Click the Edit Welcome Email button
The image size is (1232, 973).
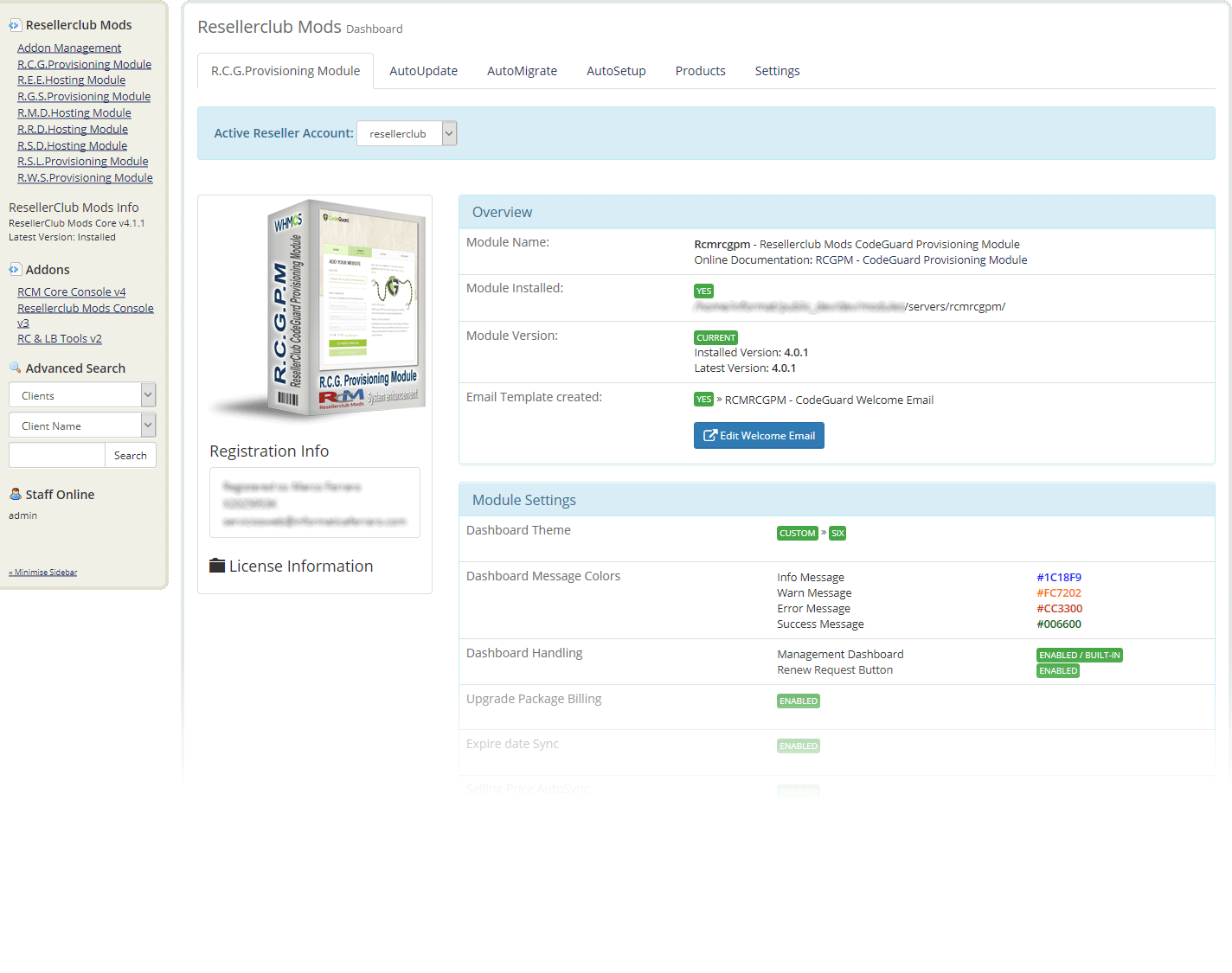coord(759,435)
